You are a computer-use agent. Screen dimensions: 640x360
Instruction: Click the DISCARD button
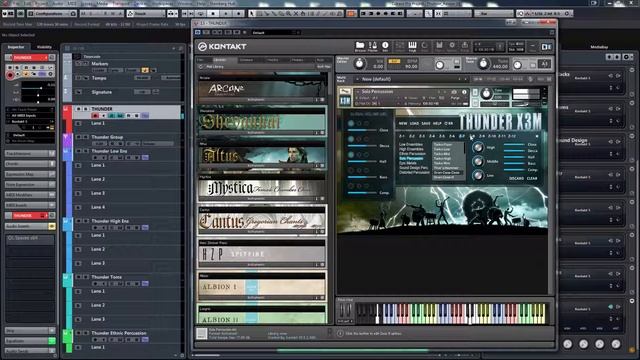516,179
